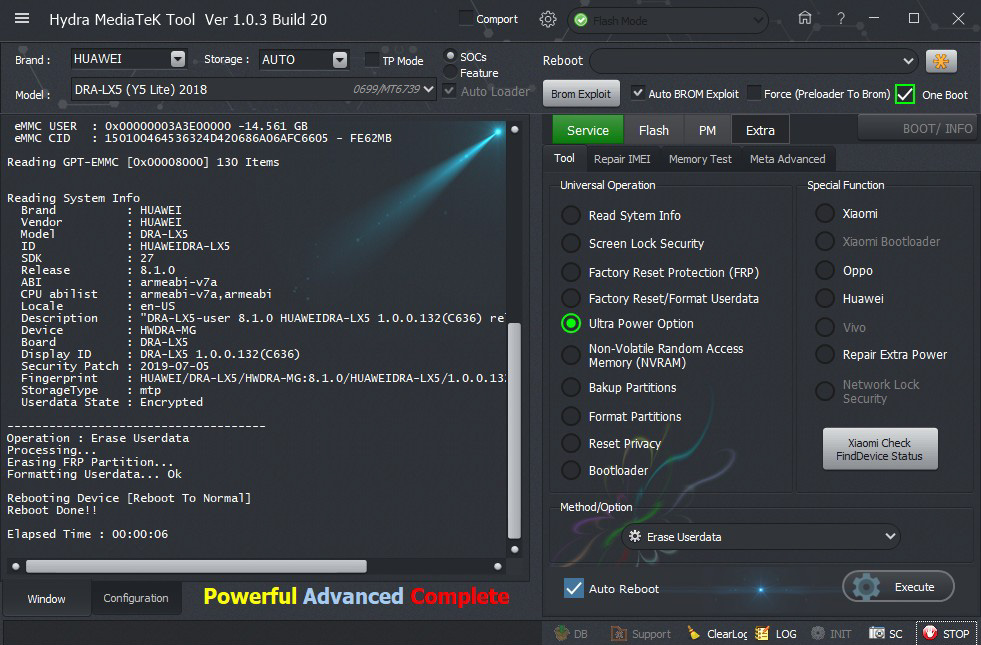Select Xiaomi special function
This screenshot has height=645, width=981.
point(825,213)
